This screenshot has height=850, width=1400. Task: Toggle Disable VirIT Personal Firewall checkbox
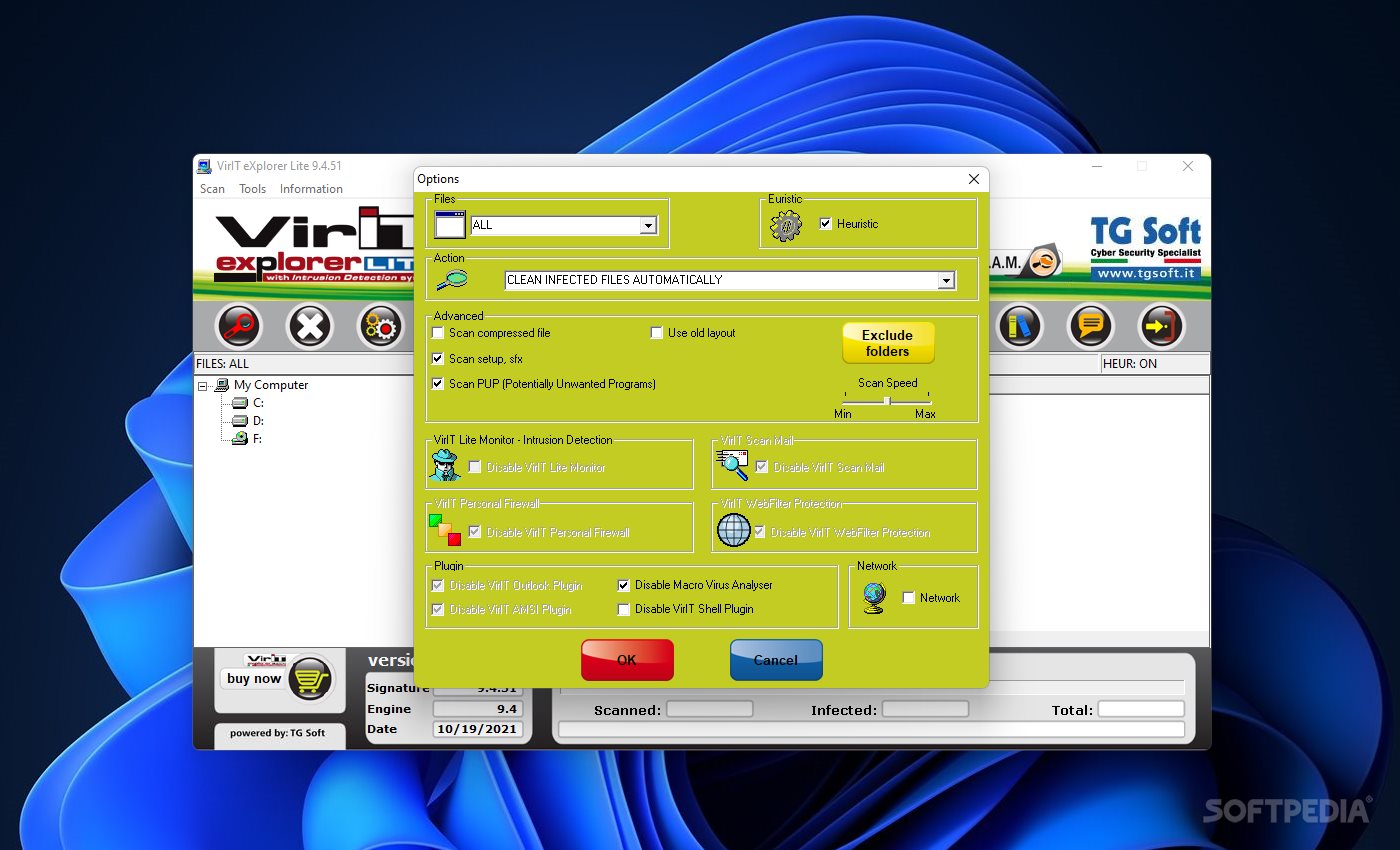point(475,532)
